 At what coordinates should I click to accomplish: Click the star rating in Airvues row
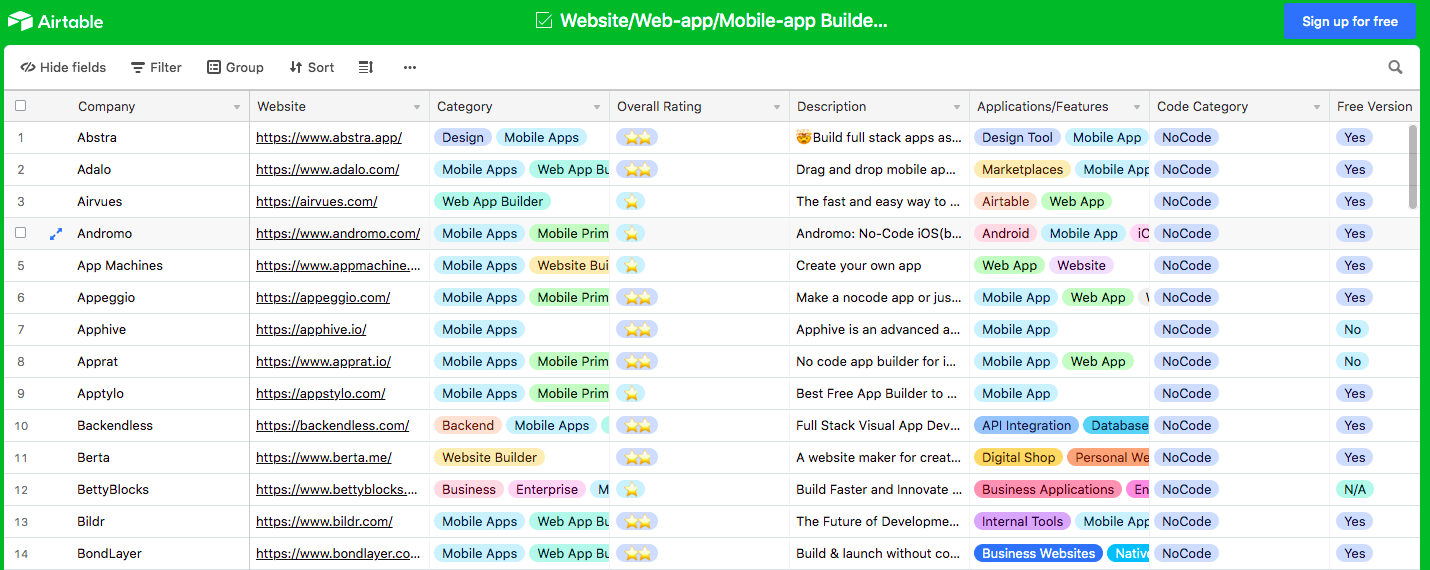631,202
